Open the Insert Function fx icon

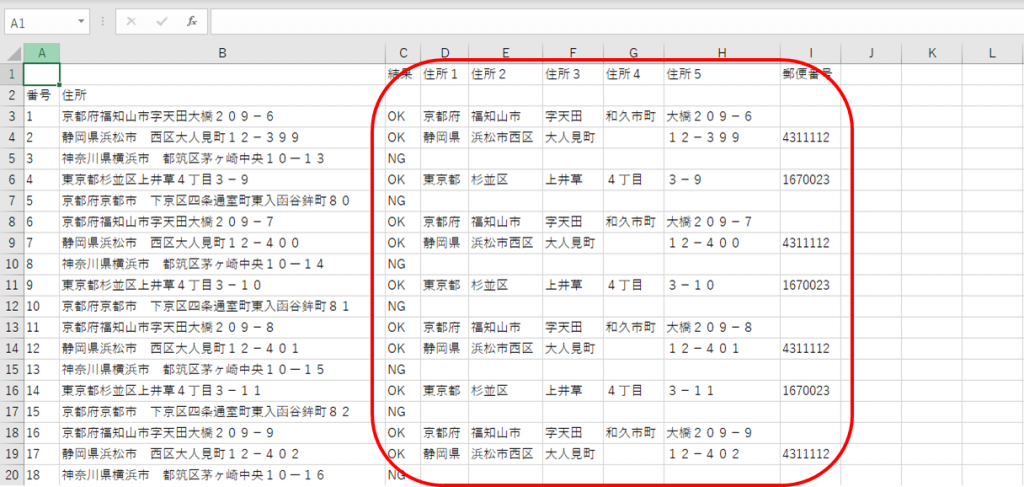[192, 22]
